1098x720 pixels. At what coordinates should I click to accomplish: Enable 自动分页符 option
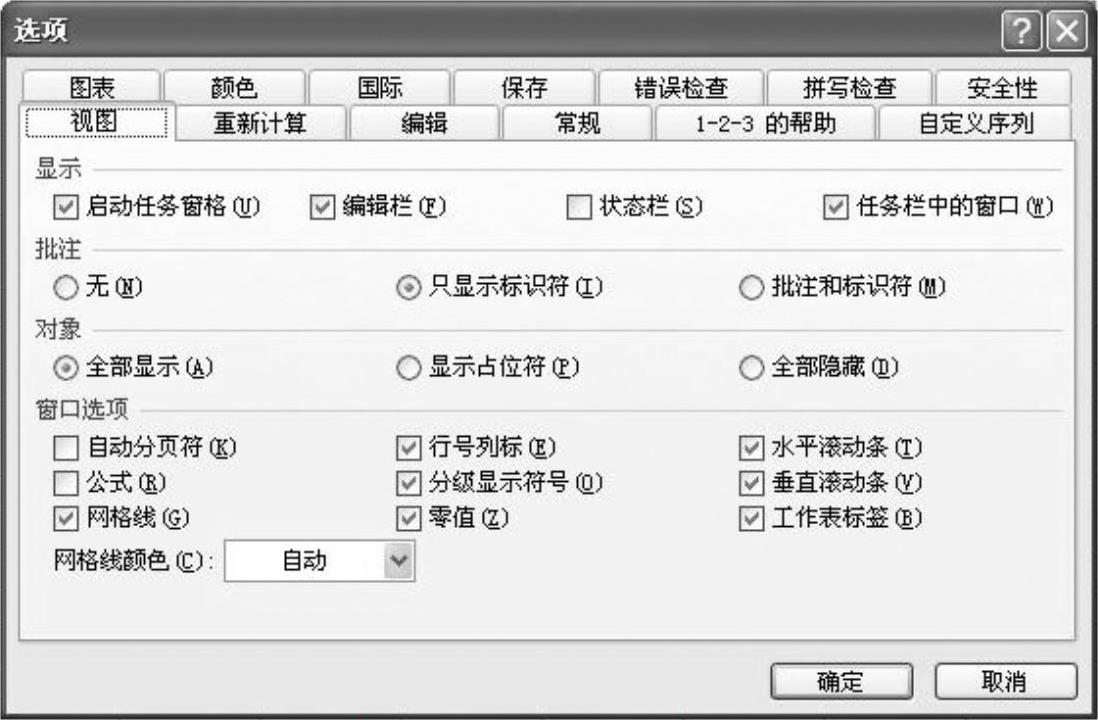point(65,448)
